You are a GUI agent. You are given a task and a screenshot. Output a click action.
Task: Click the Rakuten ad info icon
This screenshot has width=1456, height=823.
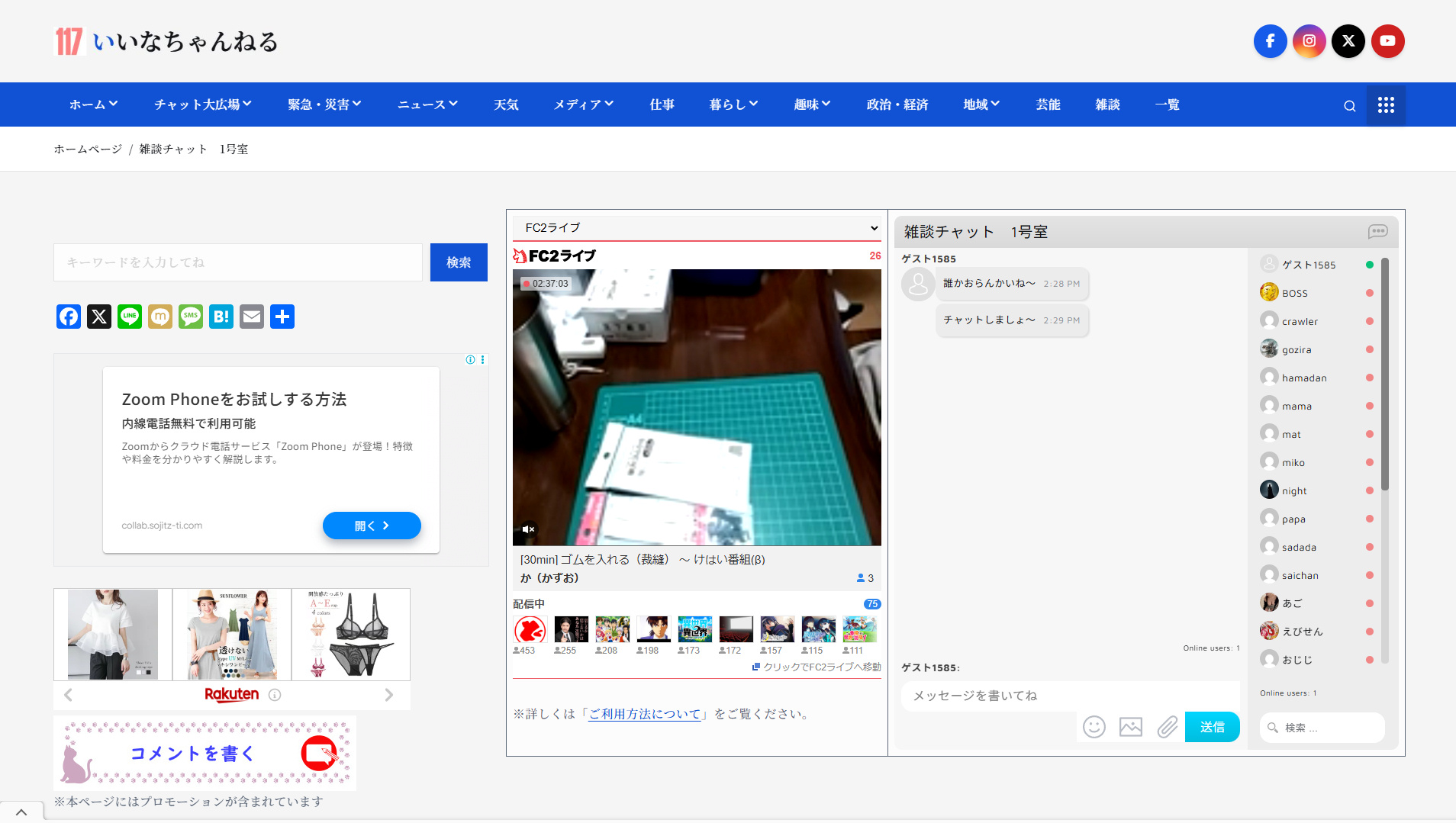[275, 695]
